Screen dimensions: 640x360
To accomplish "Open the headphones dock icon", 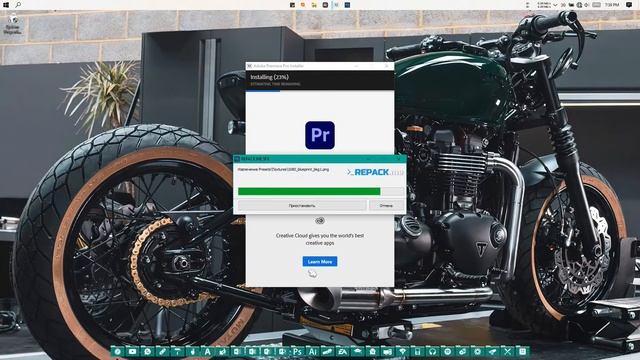I will click(x=433, y=351).
